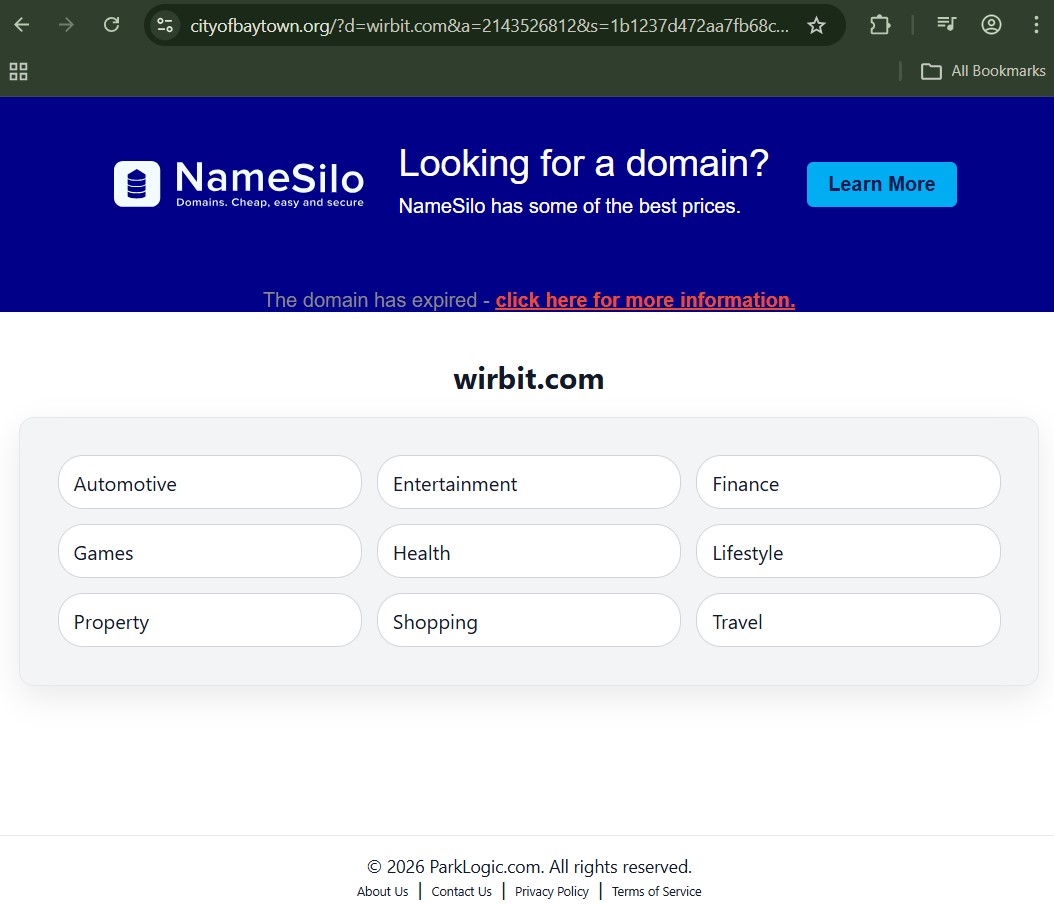The height and width of the screenshot is (905, 1054).
Task: Select the Health category
Action: (528, 551)
